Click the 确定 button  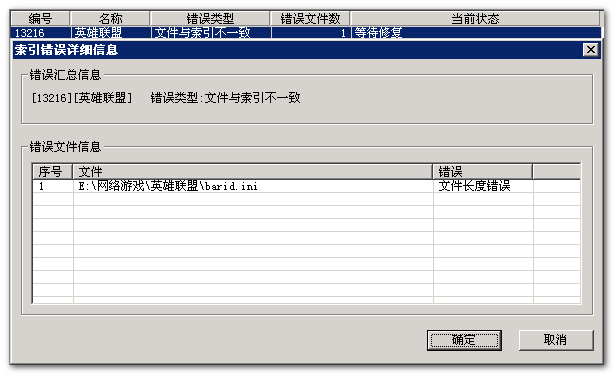pos(464,340)
